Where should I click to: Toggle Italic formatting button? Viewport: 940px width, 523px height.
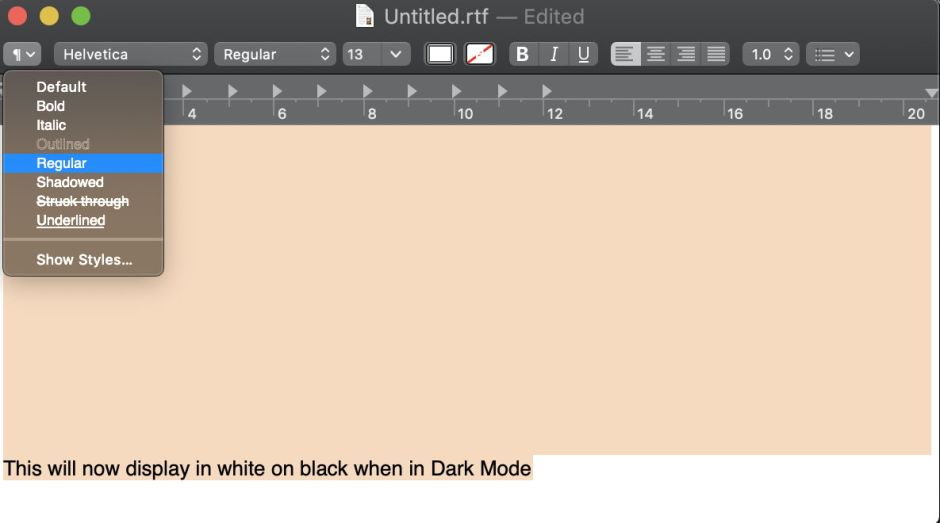point(553,54)
